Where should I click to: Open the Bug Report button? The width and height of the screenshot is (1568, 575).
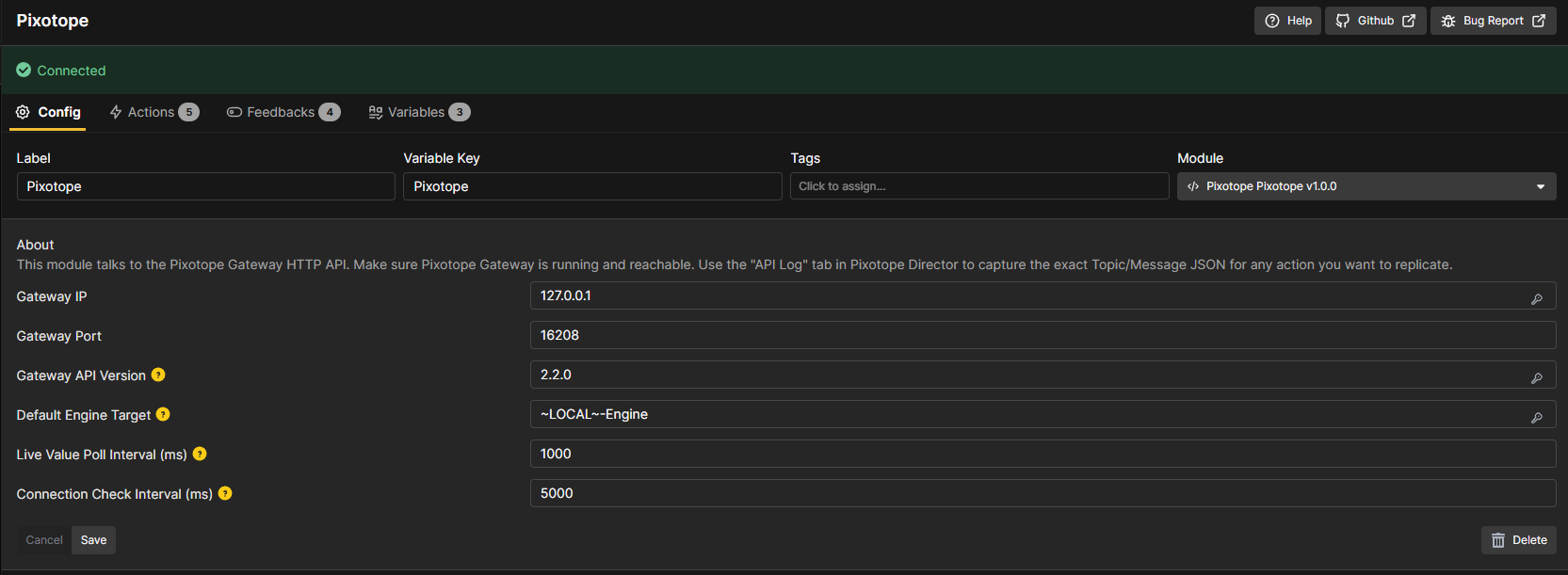pyautogui.click(x=1494, y=21)
